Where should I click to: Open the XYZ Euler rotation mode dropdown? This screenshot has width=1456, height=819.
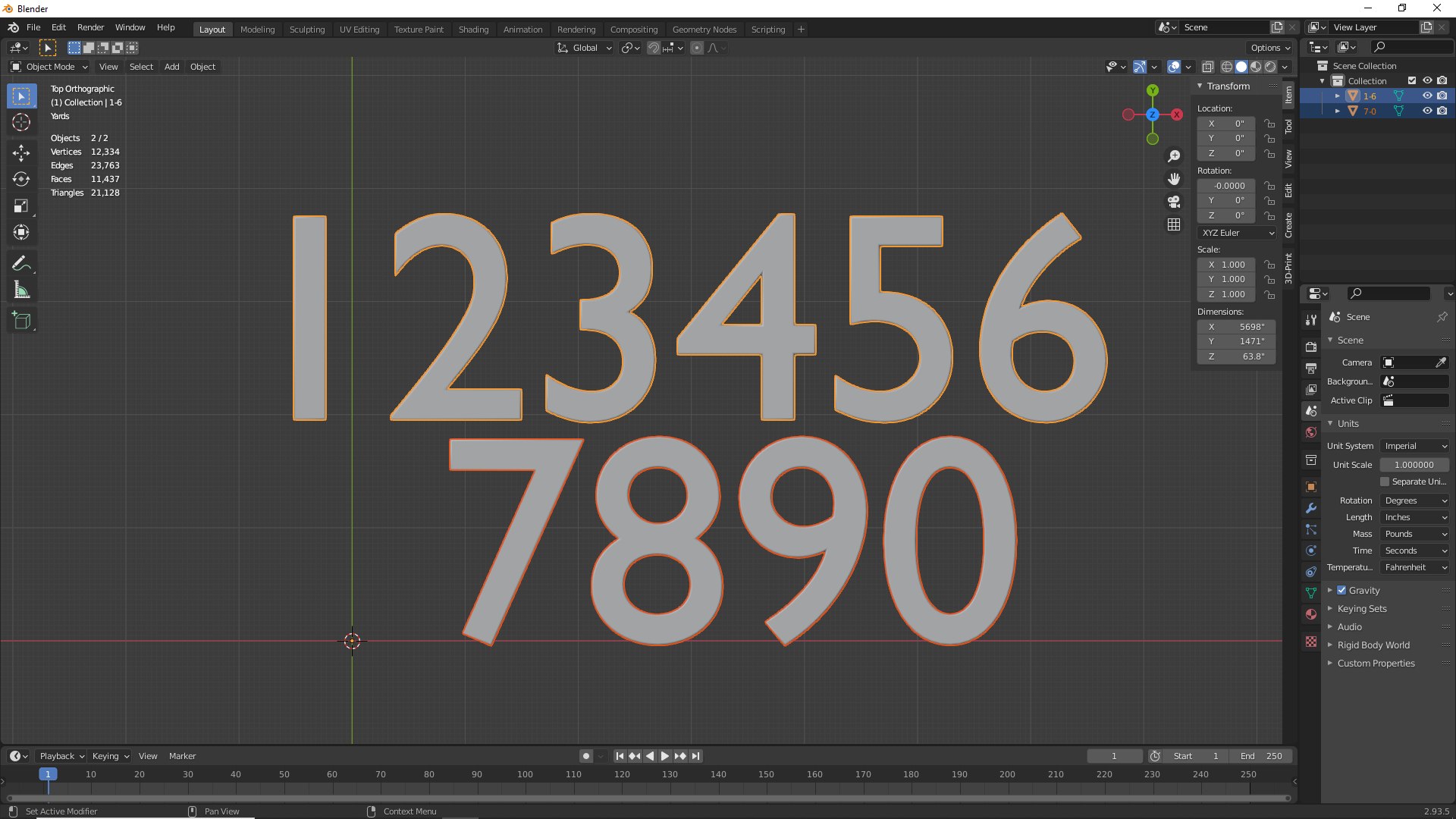[1237, 233]
